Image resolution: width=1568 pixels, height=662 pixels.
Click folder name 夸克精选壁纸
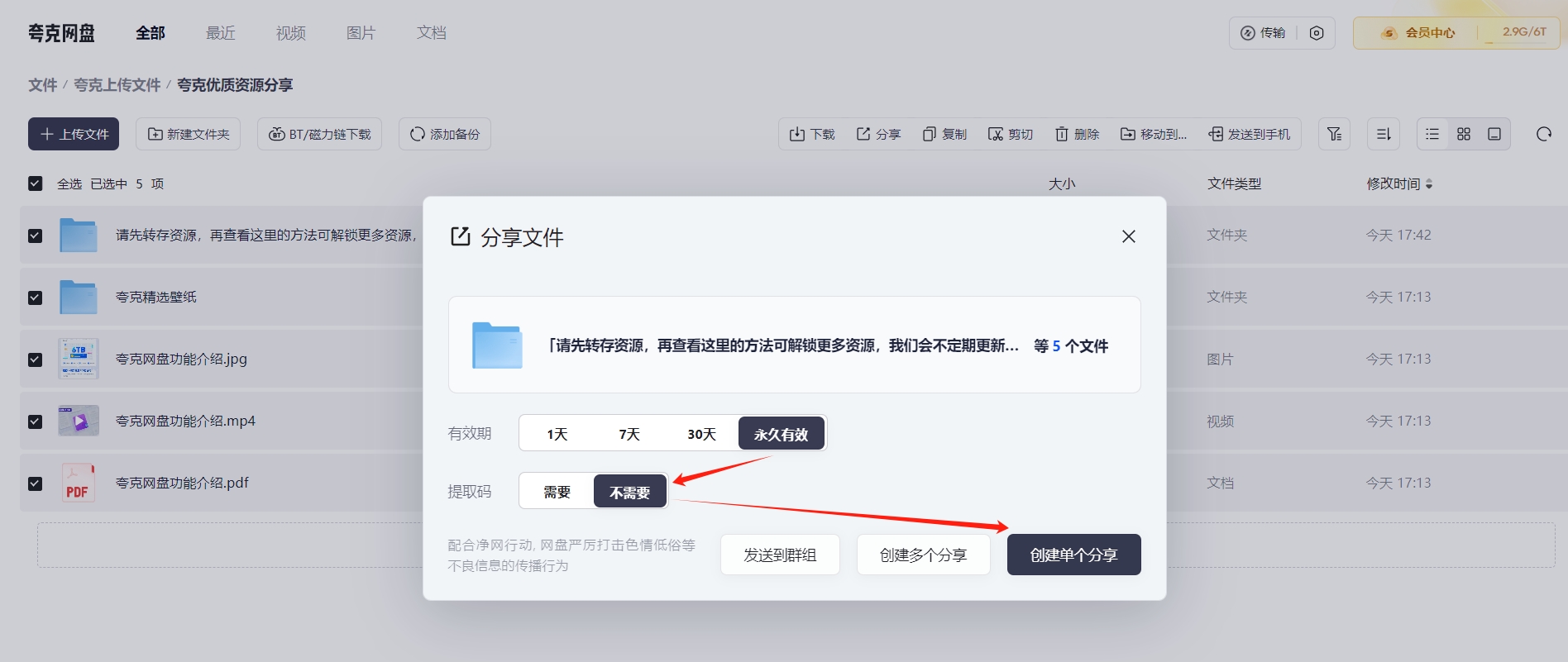coord(156,297)
